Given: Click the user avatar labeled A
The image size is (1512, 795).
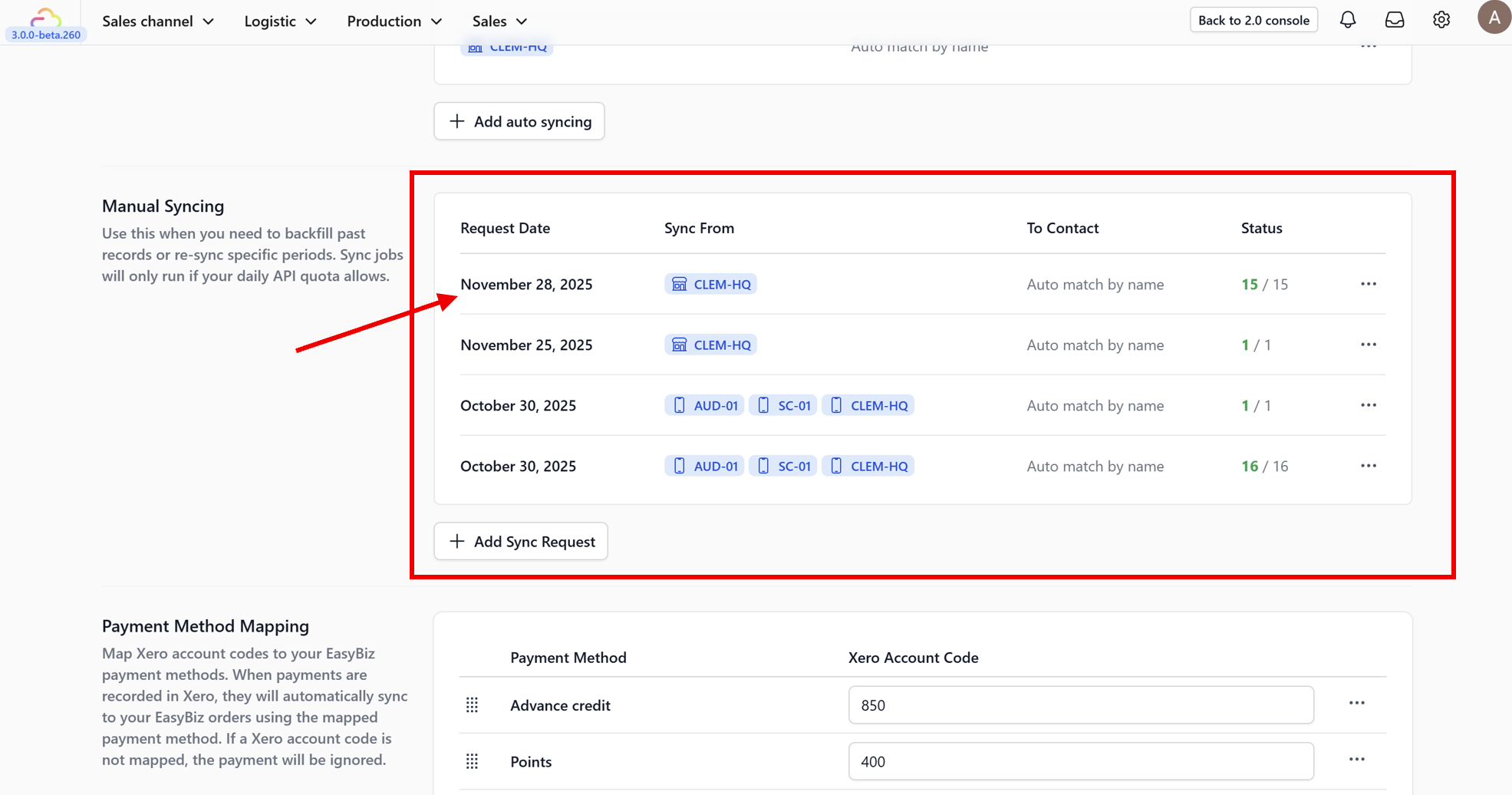Looking at the screenshot, I should click(x=1494, y=18).
